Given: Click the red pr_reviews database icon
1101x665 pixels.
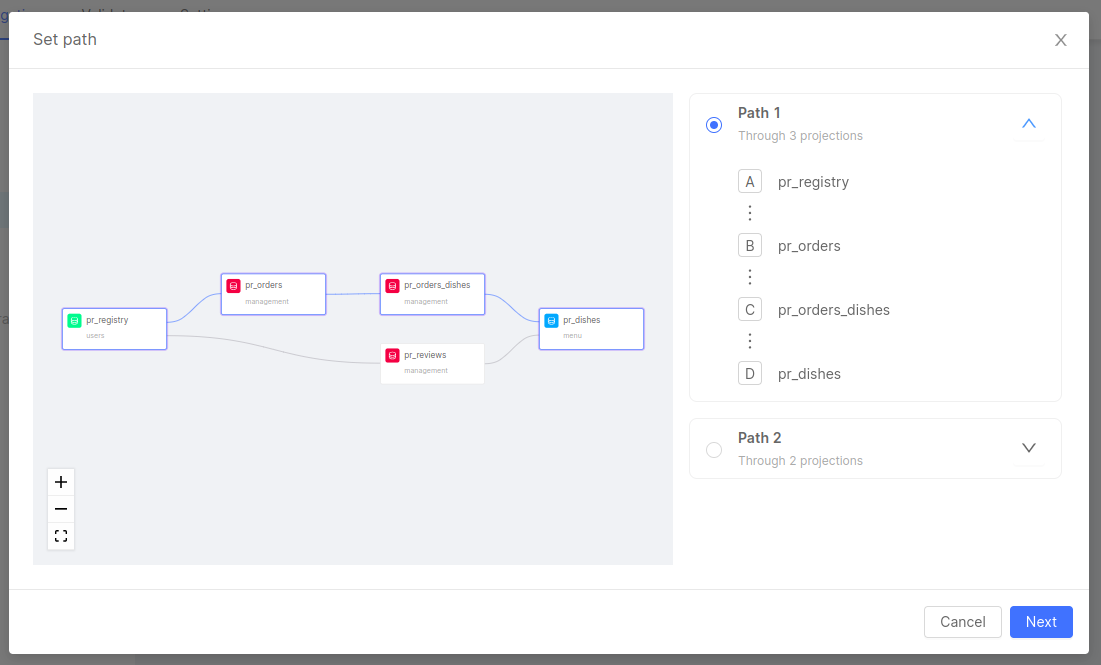Looking at the screenshot, I should pos(392,355).
